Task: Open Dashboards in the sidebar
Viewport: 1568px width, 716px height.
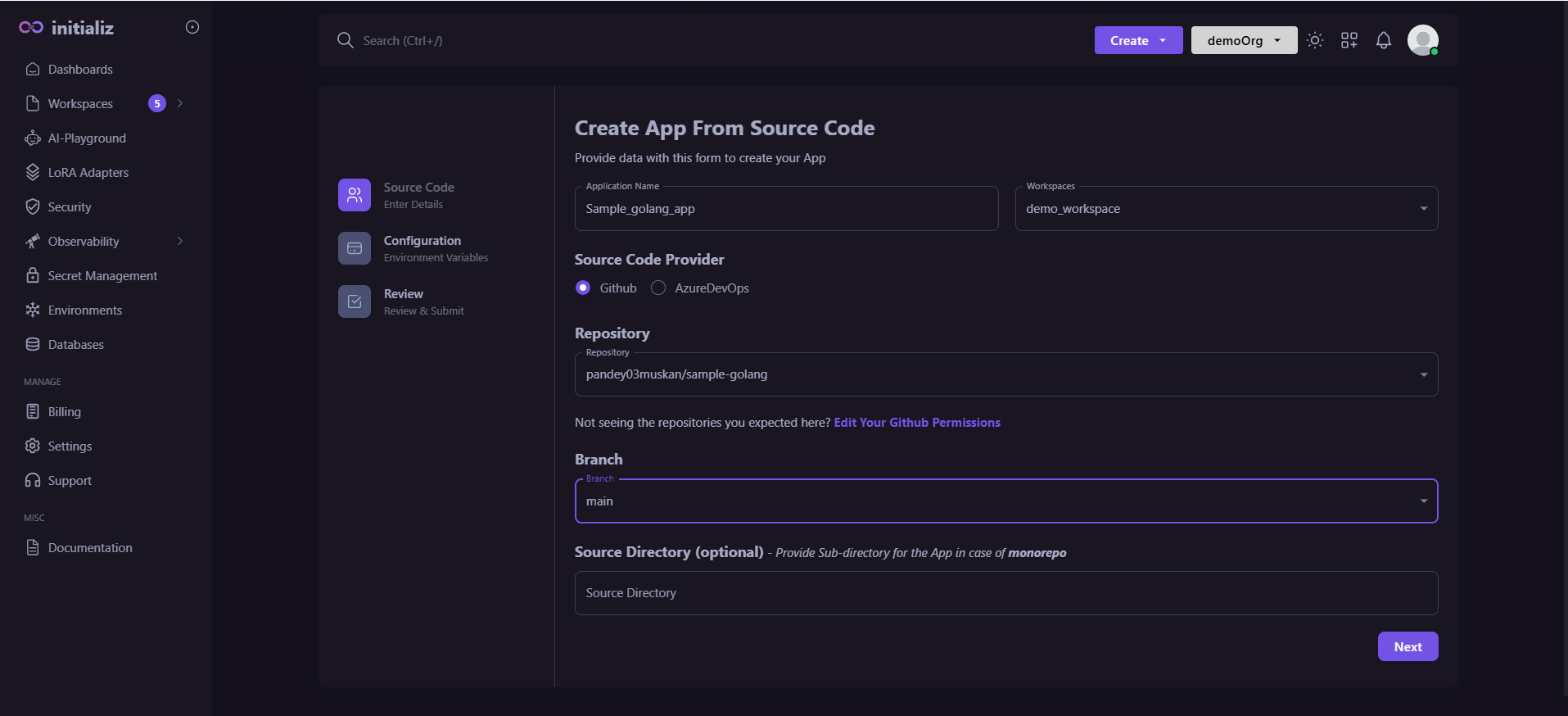Action: click(x=80, y=69)
